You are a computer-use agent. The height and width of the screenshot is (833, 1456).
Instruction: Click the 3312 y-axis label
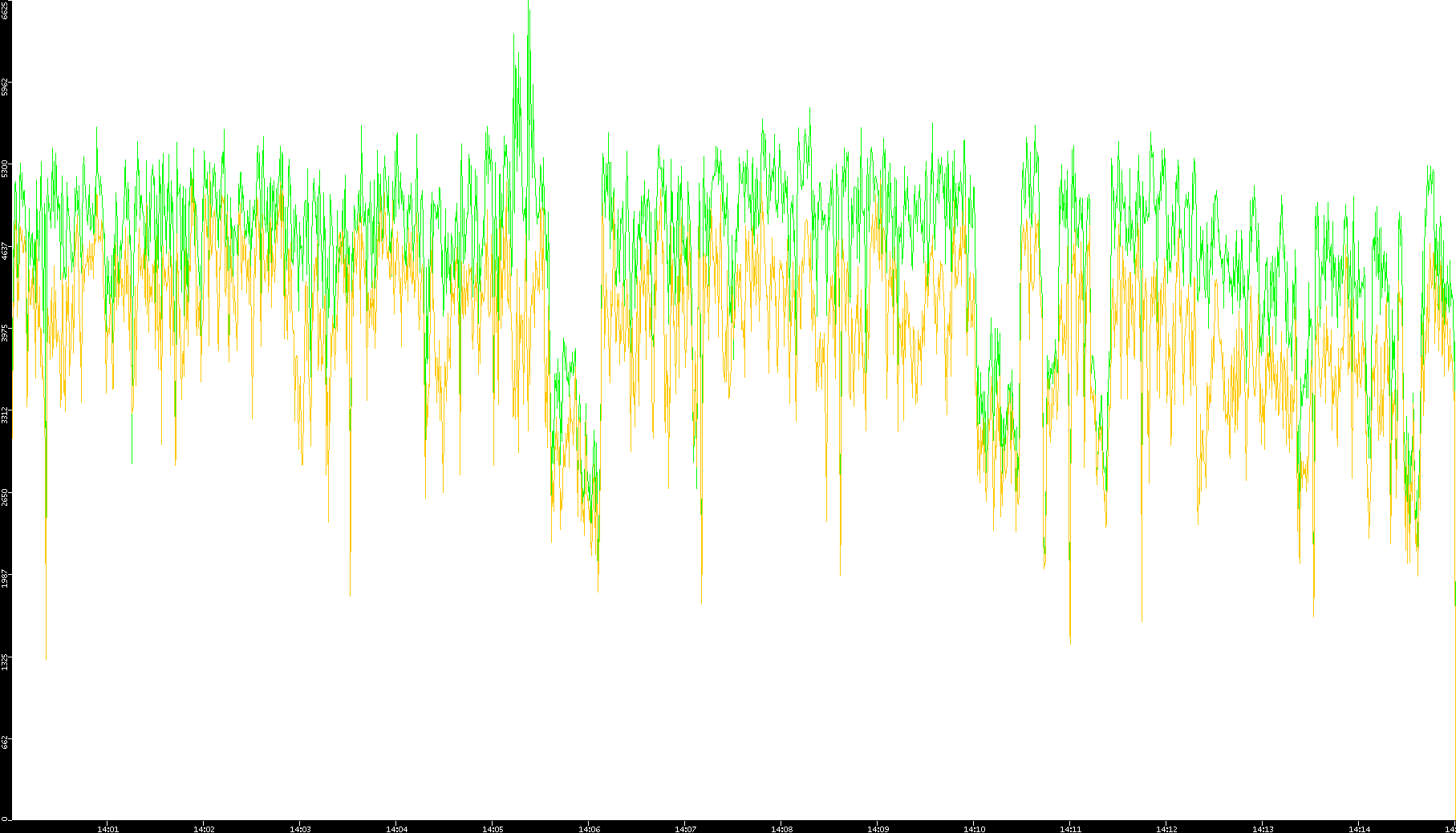tap(5, 414)
